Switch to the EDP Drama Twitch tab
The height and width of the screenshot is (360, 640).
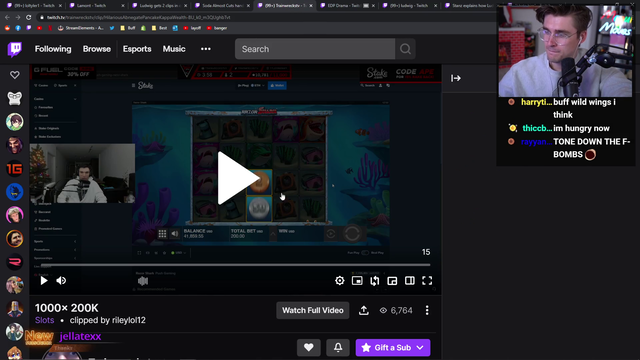[346, 6]
